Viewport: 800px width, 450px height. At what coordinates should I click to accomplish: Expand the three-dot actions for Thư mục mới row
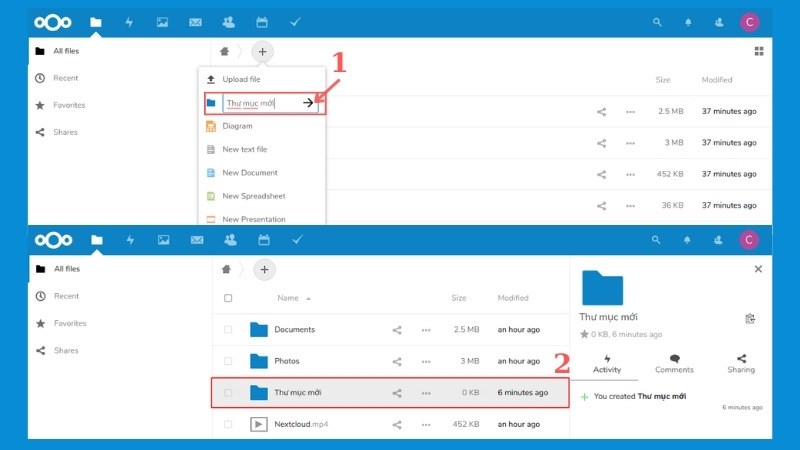426,393
